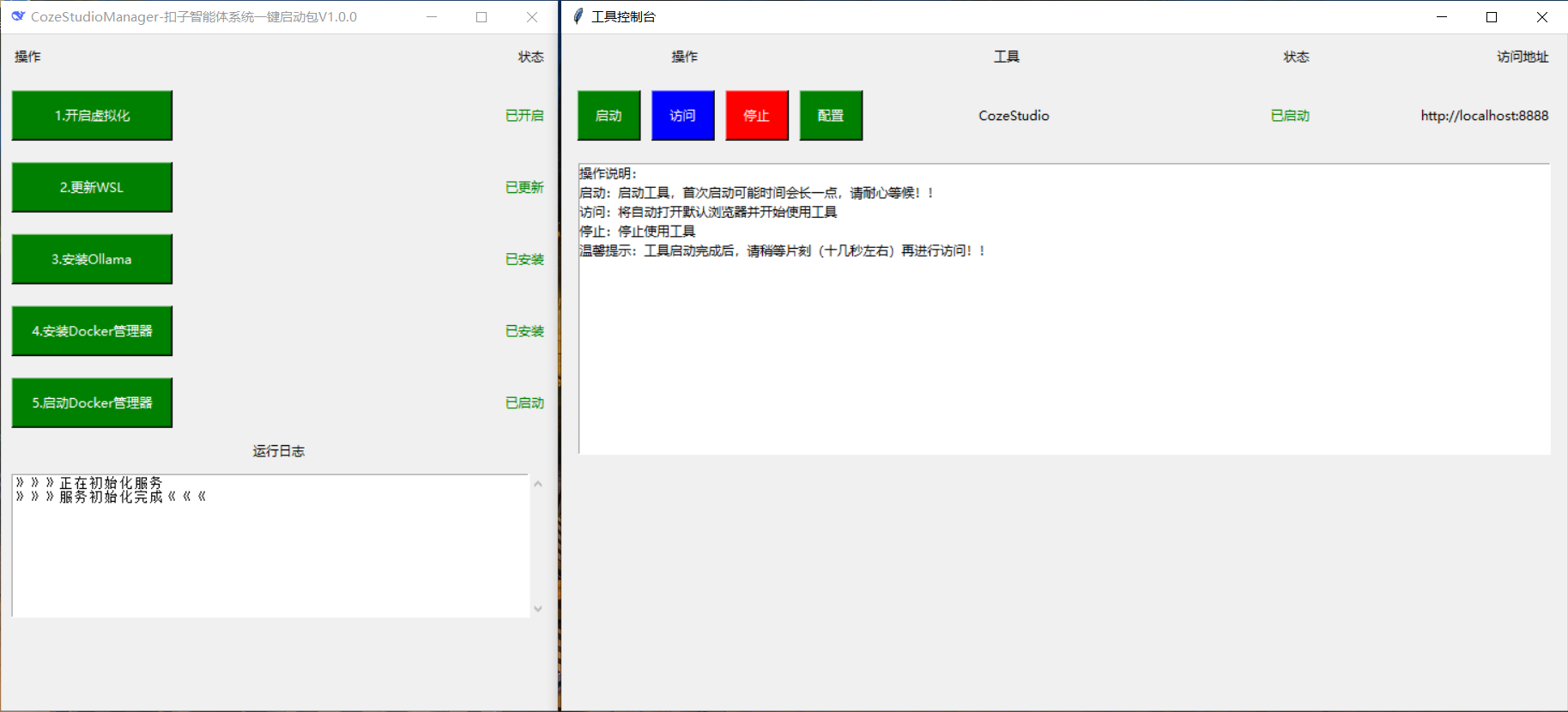Click log line 服务初始化完成
This screenshot has height=712, width=1568.
click(111, 497)
